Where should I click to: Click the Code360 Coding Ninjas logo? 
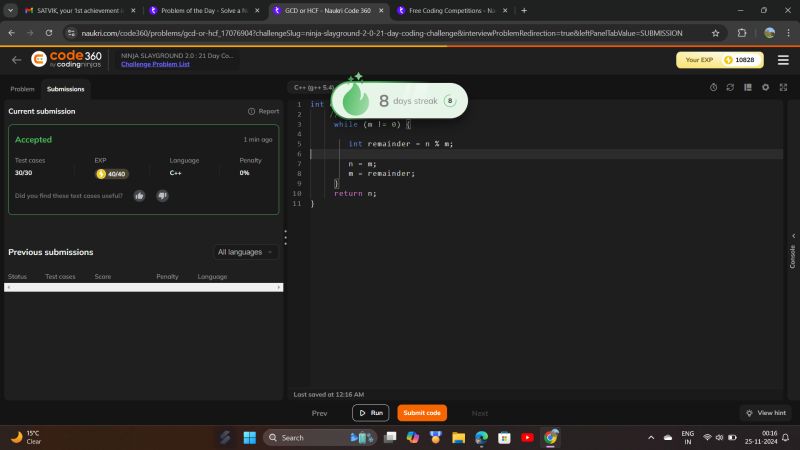click(66, 59)
